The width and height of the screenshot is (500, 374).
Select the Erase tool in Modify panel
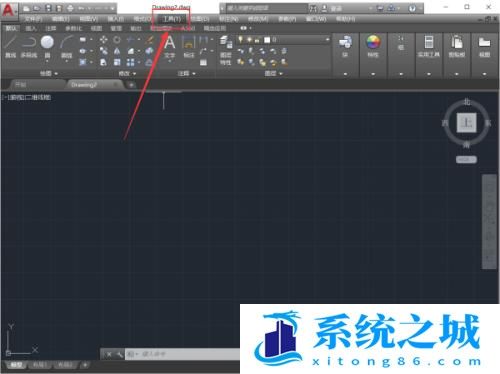click(x=150, y=40)
